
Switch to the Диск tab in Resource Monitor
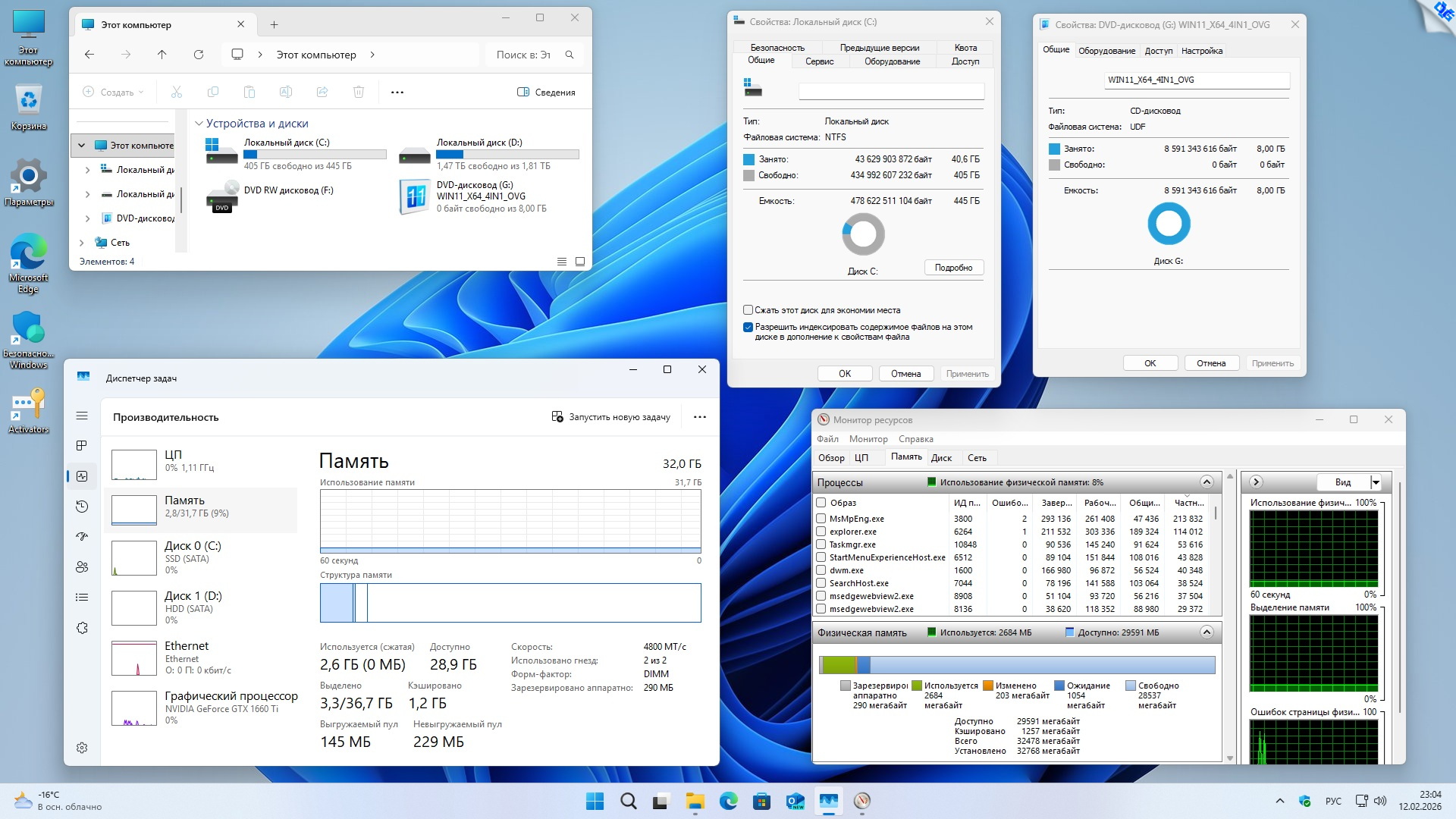(x=941, y=458)
